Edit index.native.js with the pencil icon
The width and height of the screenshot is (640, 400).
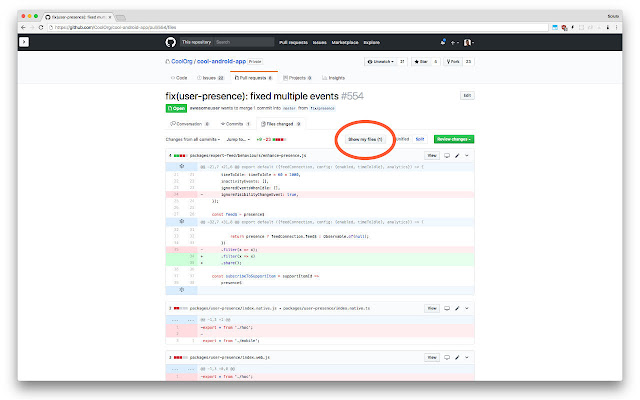(x=457, y=308)
